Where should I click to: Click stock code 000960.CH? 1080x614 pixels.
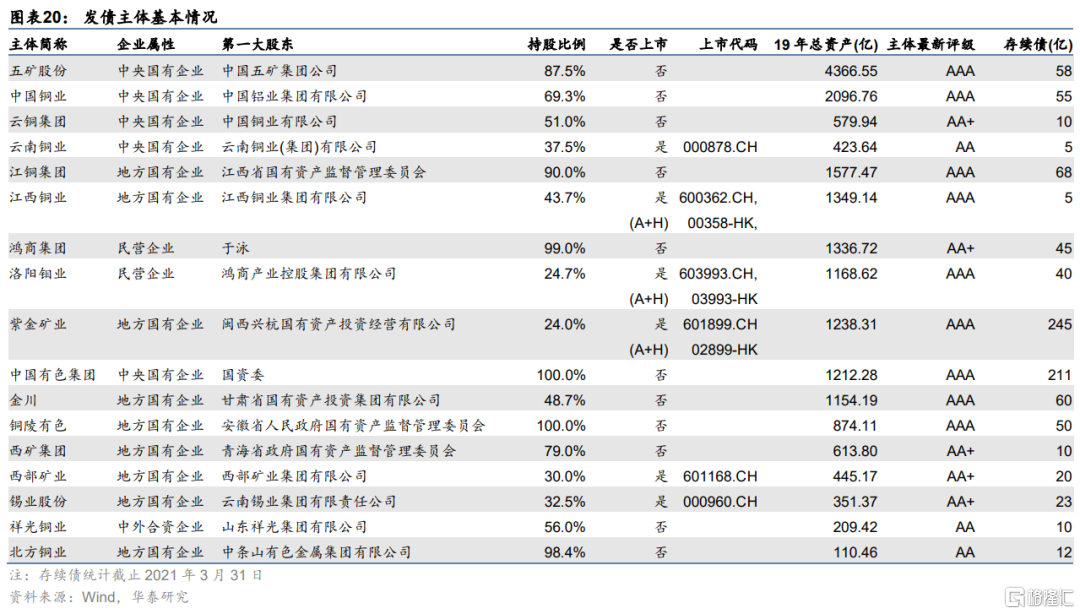[x=720, y=501]
